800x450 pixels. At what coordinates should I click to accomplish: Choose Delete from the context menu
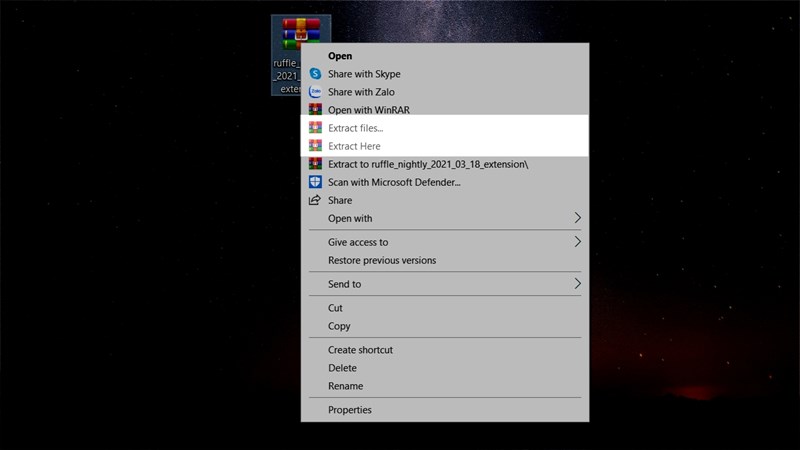click(x=445, y=368)
